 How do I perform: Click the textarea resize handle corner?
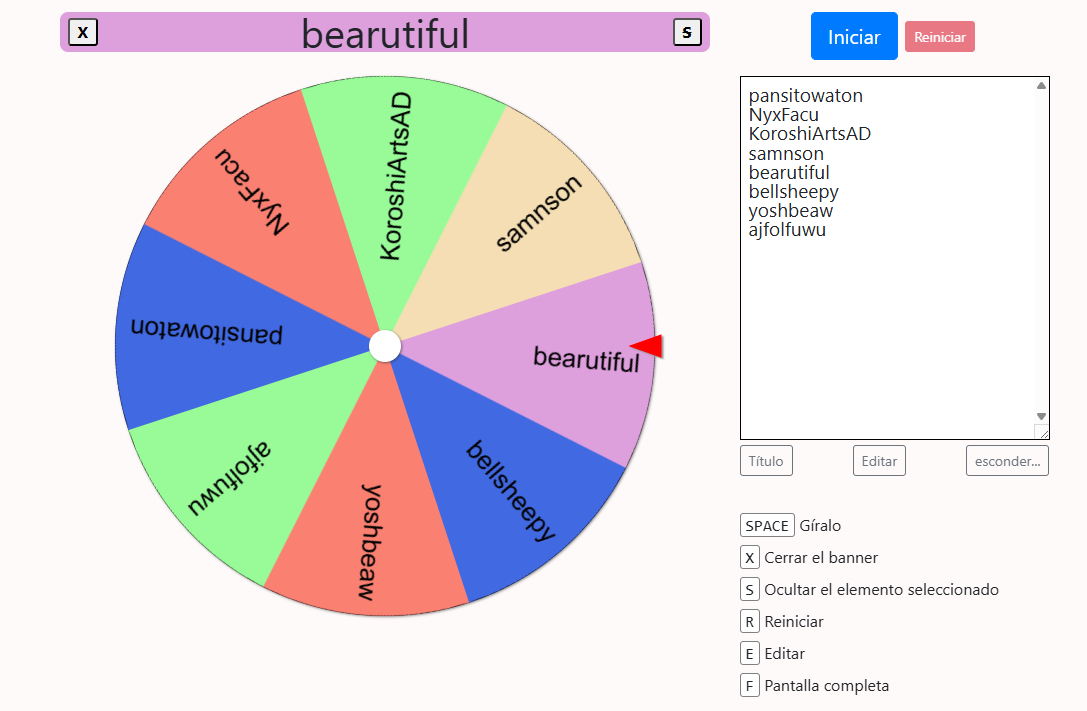coord(1041,431)
